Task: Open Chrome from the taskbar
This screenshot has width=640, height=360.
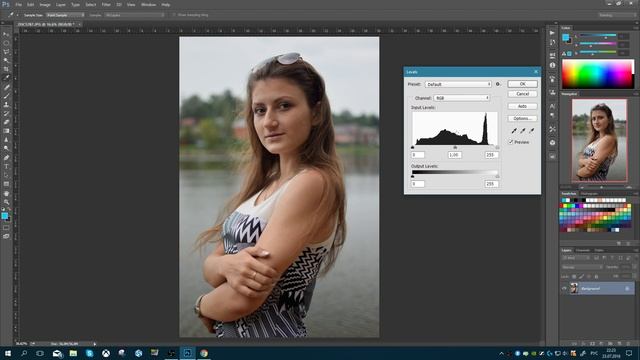Action: coord(204,353)
